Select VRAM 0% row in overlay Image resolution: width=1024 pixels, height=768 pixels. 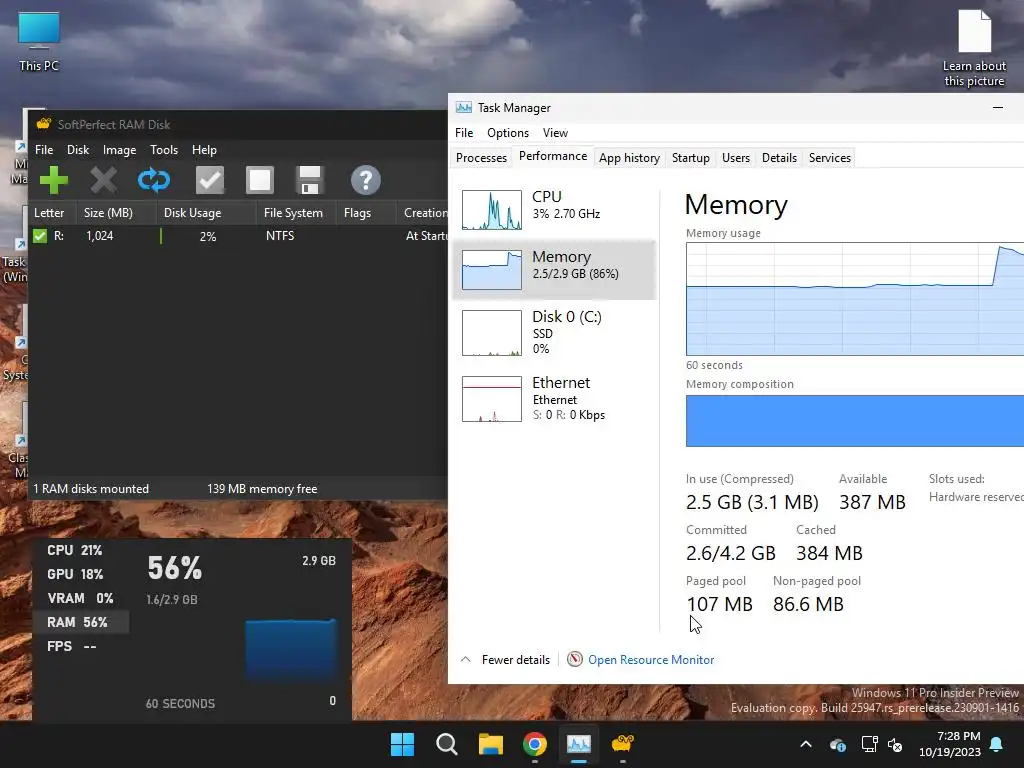tap(81, 598)
